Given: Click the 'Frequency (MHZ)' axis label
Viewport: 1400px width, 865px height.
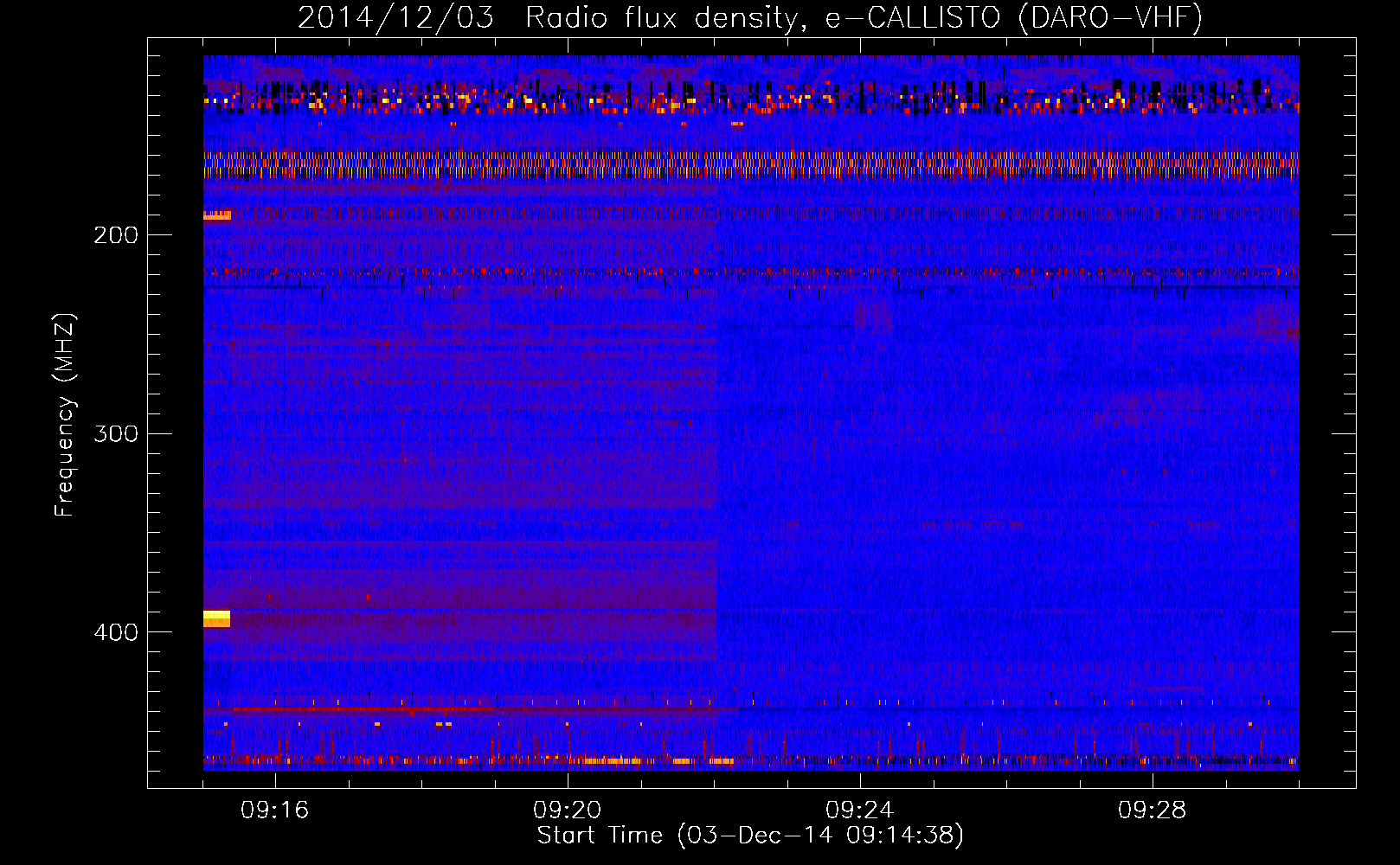Looking at the screenshot, I should tap(65, 414).
